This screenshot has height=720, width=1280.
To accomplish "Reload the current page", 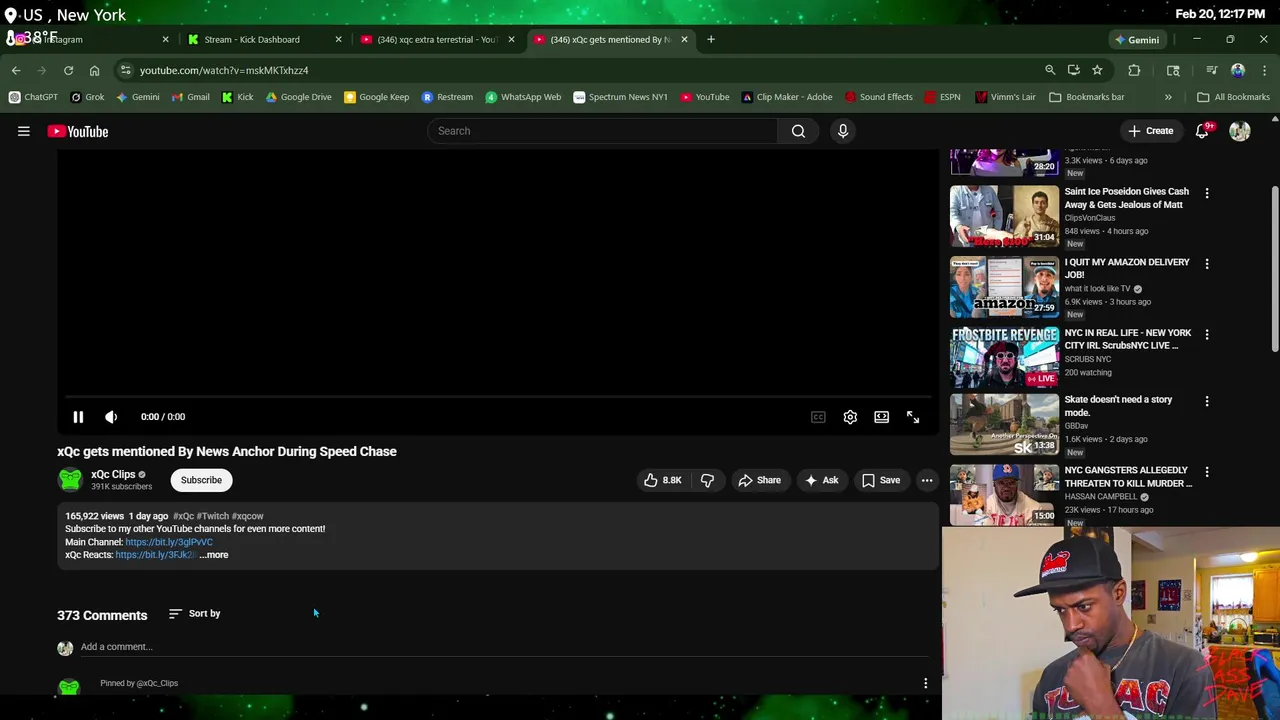I will pyautogui.click(x=68, y=70).
